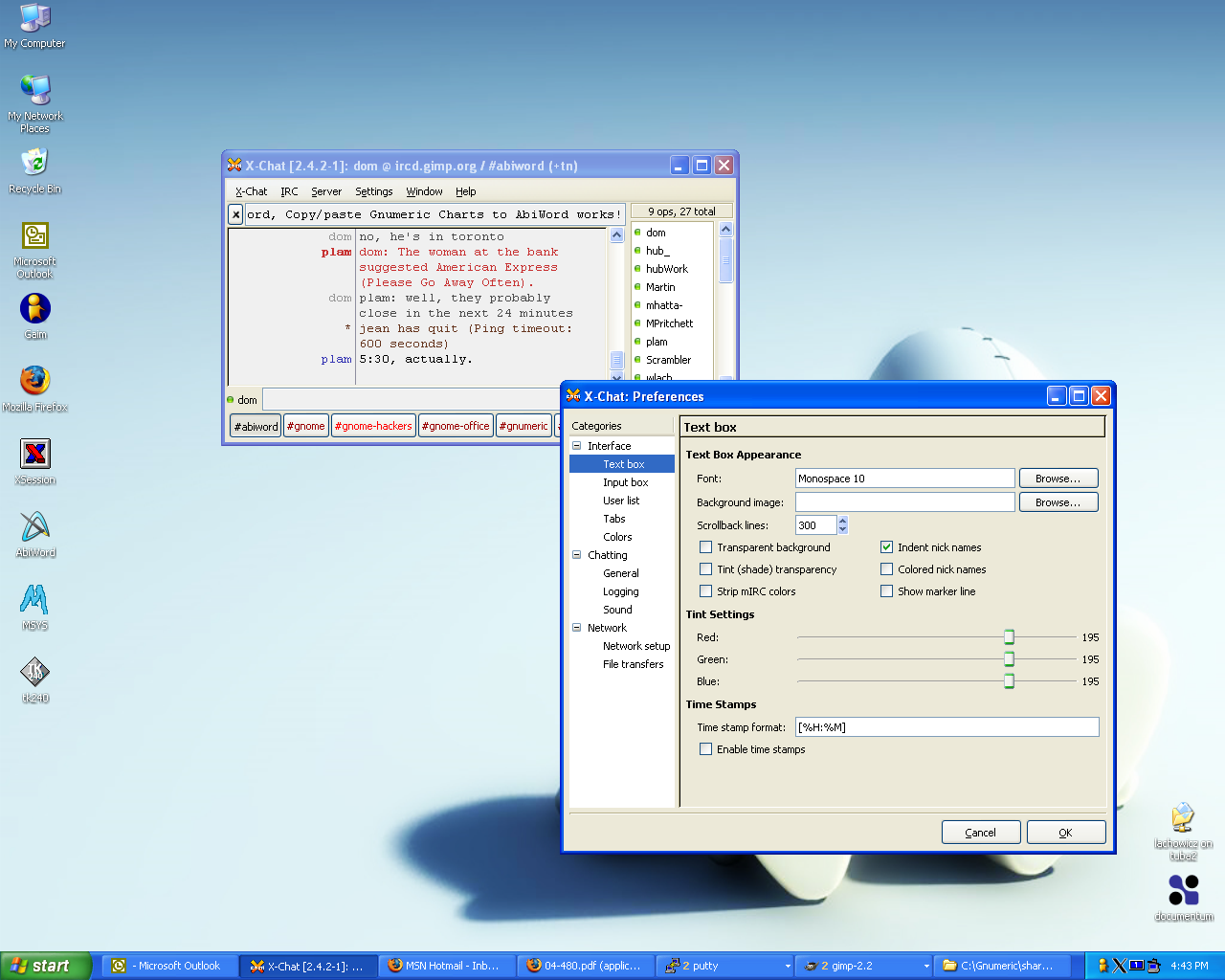The height and width of the screenshot is (980, 1225).
Task: Click Browse next to Font field
Action: point(1058,479)
